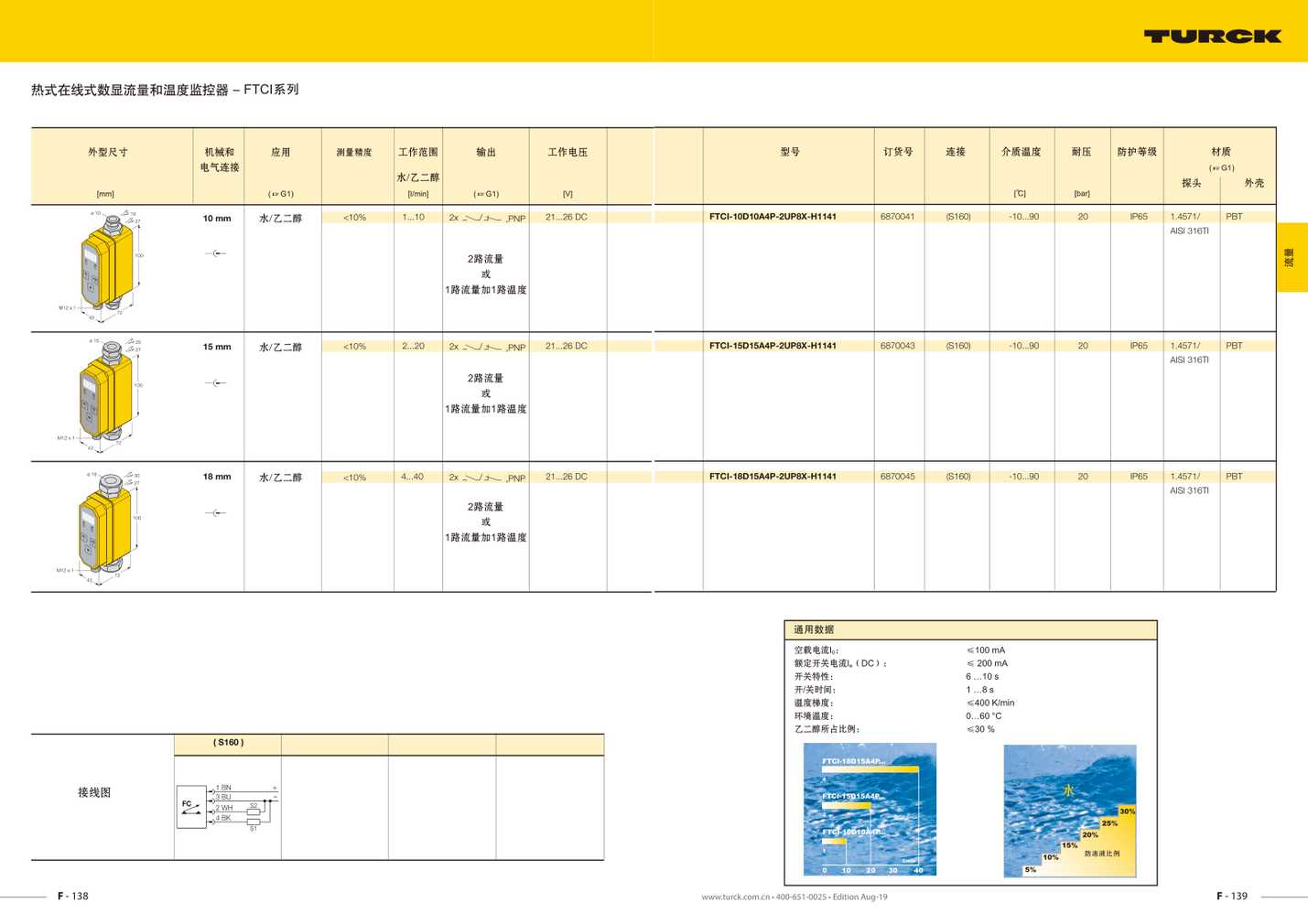The image size is (1308, 924).
Task: Click the 测量精度 column header
Action: tap(354, 152)
